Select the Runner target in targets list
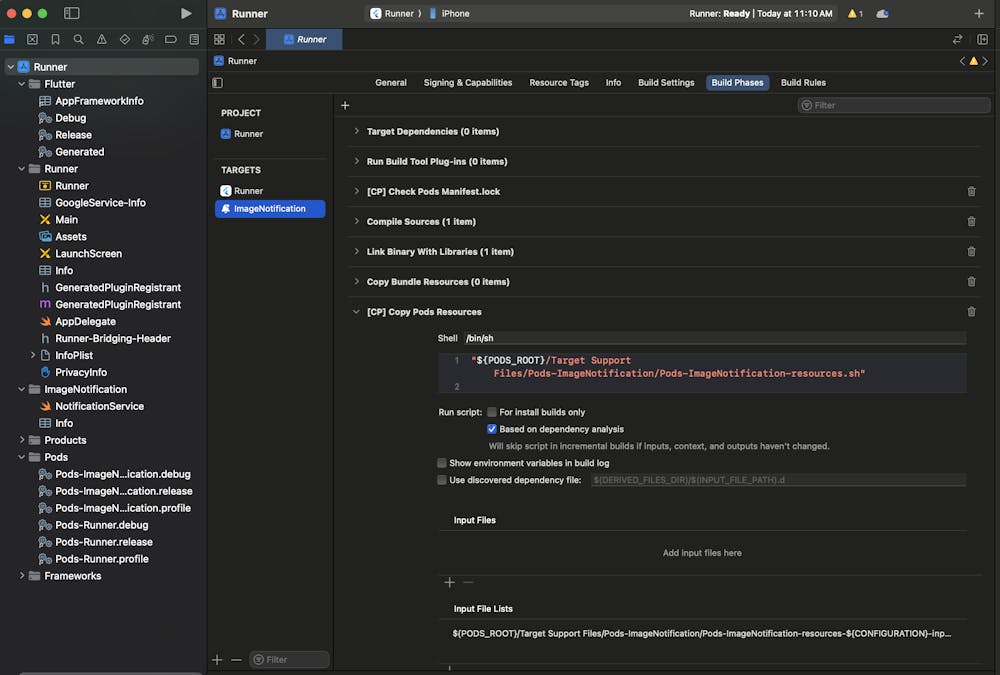 coord(248,190)
